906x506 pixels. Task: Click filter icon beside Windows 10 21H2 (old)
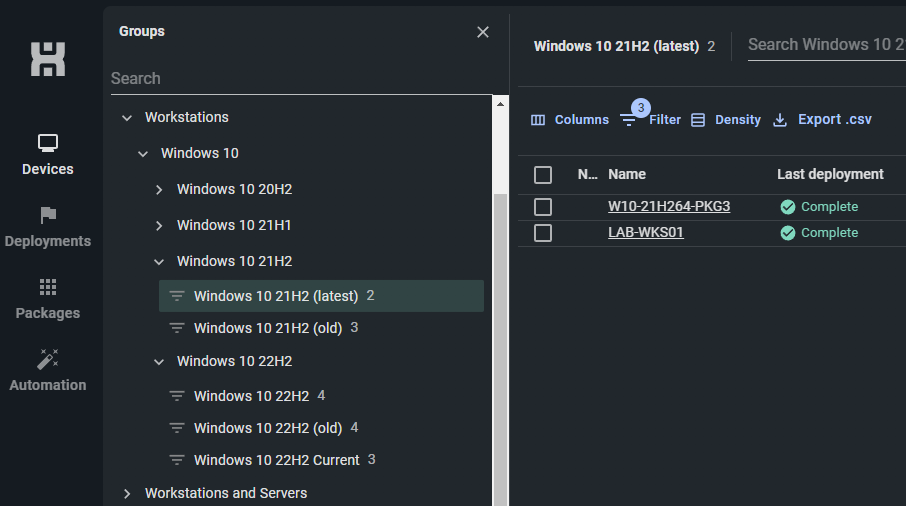click(x=177, y=328)
